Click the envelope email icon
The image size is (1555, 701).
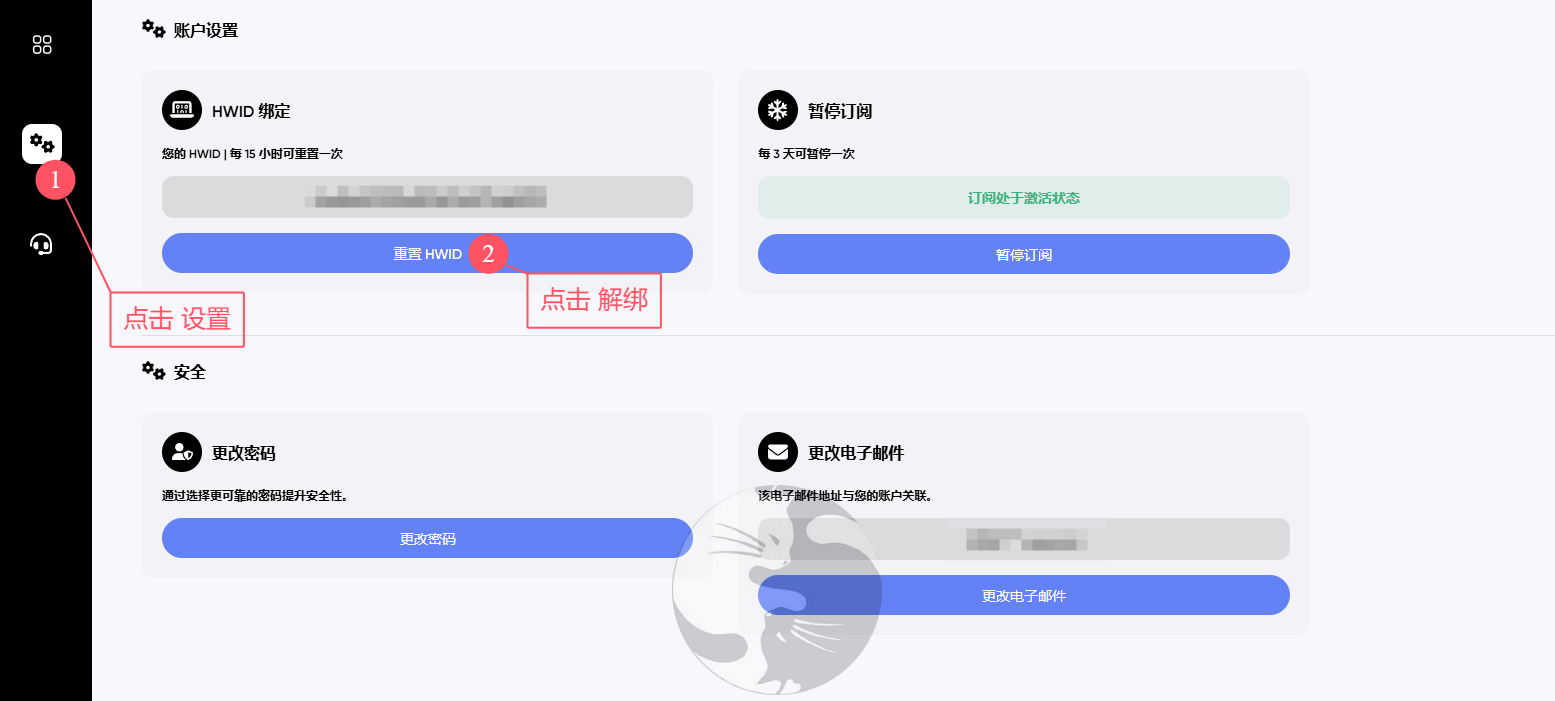[778, 452]
